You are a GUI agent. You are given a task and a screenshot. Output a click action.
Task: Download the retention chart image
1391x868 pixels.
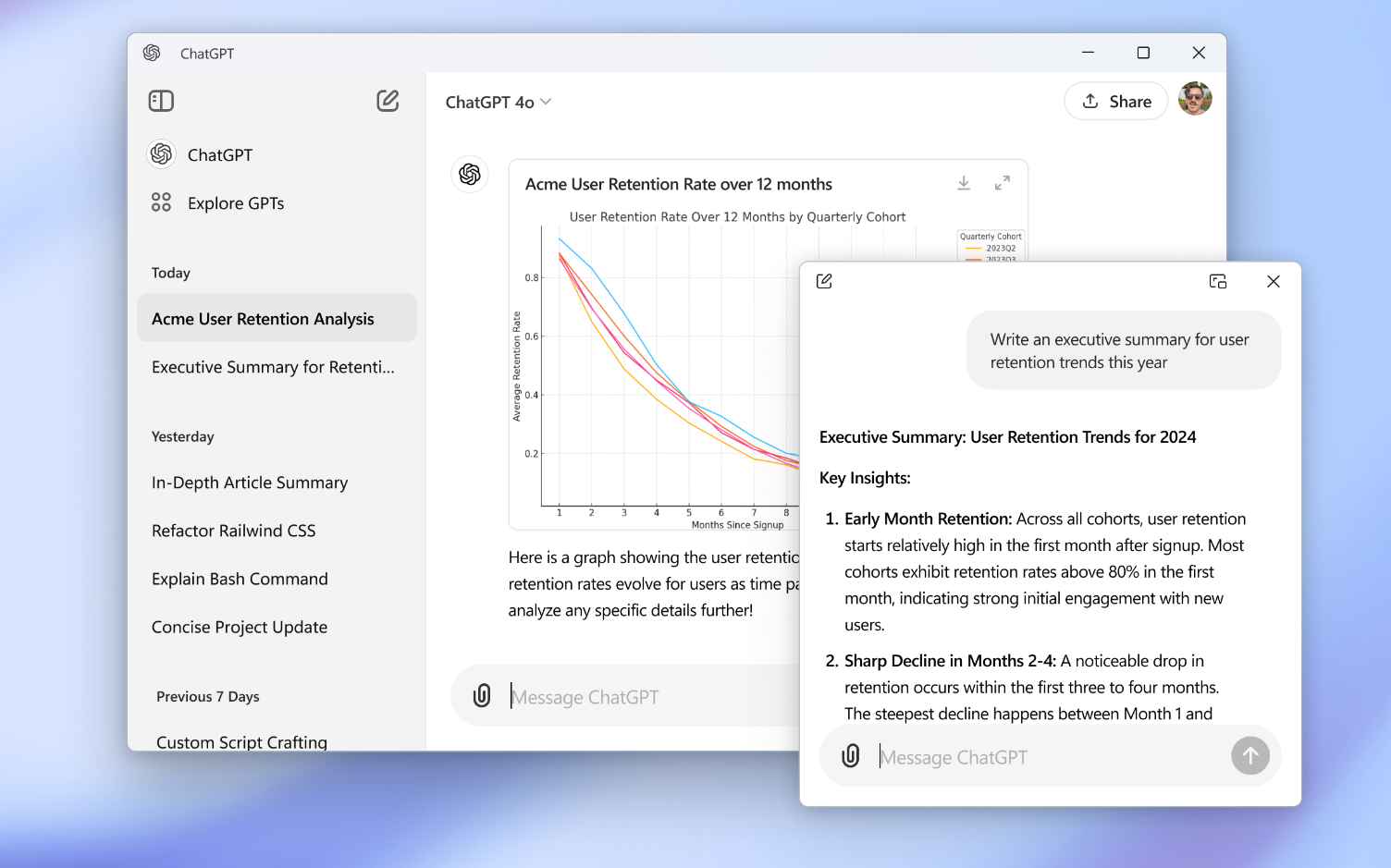click(964, 183)
